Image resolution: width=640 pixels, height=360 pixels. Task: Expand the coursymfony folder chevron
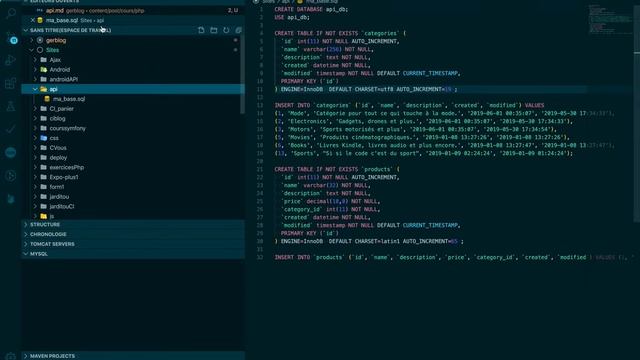point(36,128)
